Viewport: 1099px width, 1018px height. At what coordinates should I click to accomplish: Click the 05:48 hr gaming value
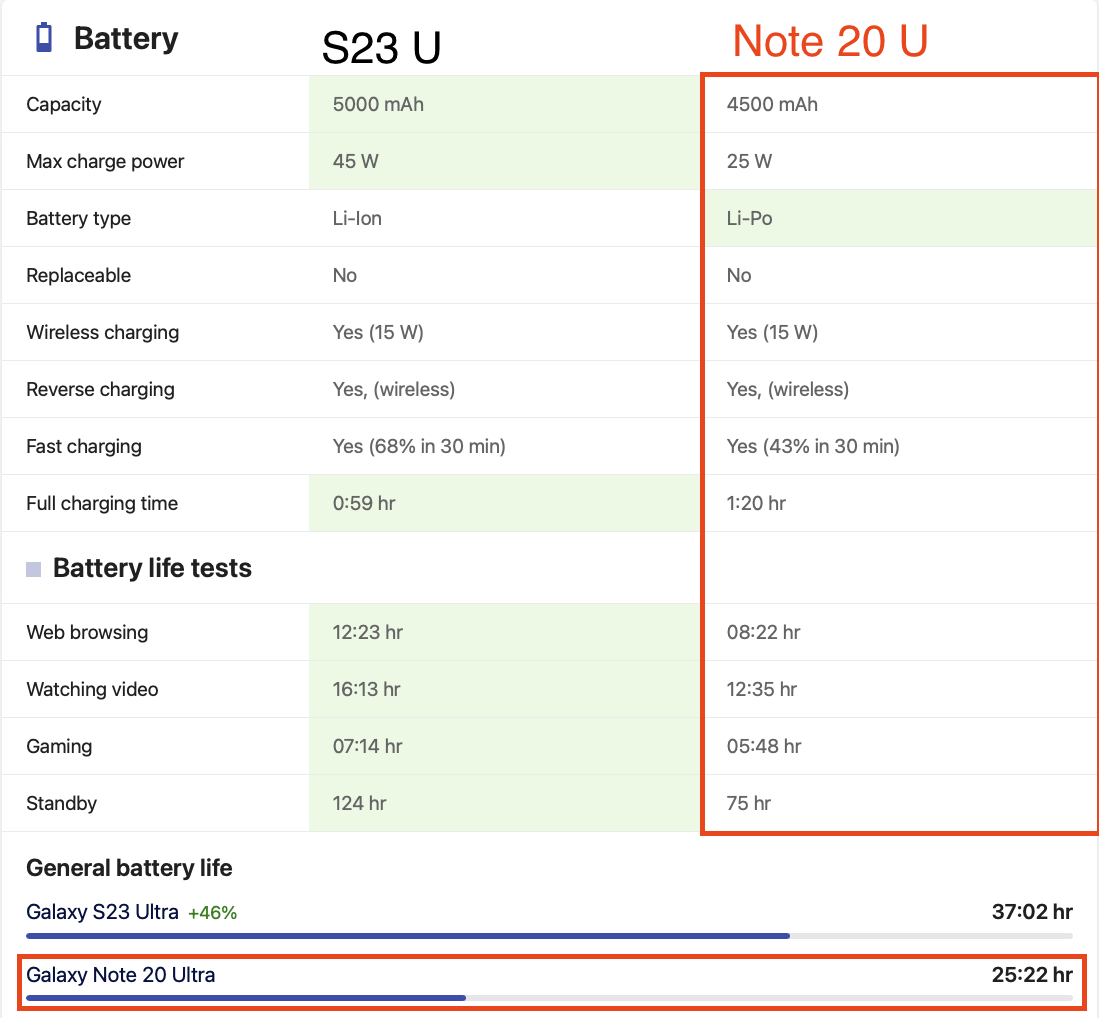tap(764, 747)
